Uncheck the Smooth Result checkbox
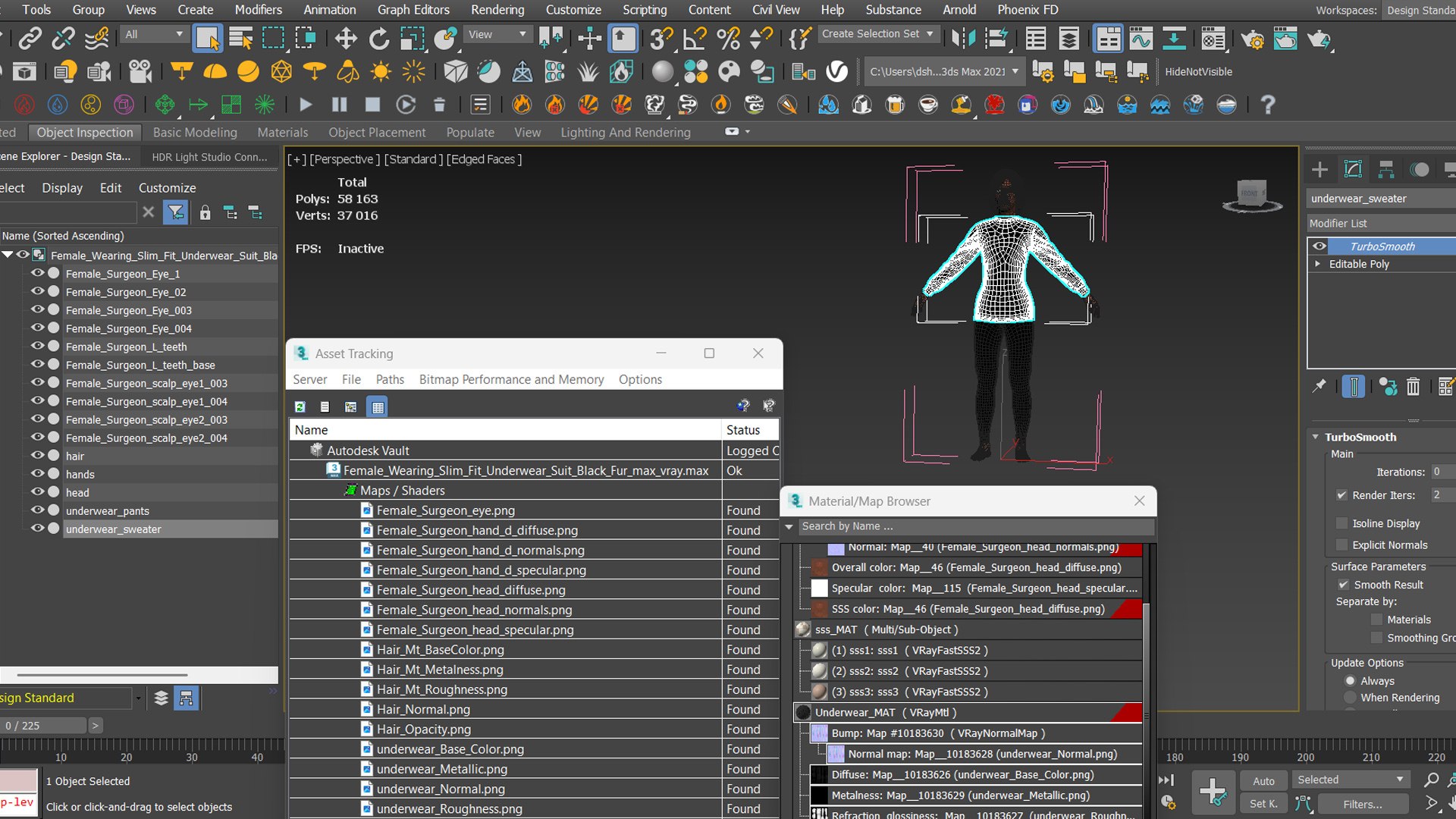The height and width of the screenshot is (819, 1456). (1343, 585)
